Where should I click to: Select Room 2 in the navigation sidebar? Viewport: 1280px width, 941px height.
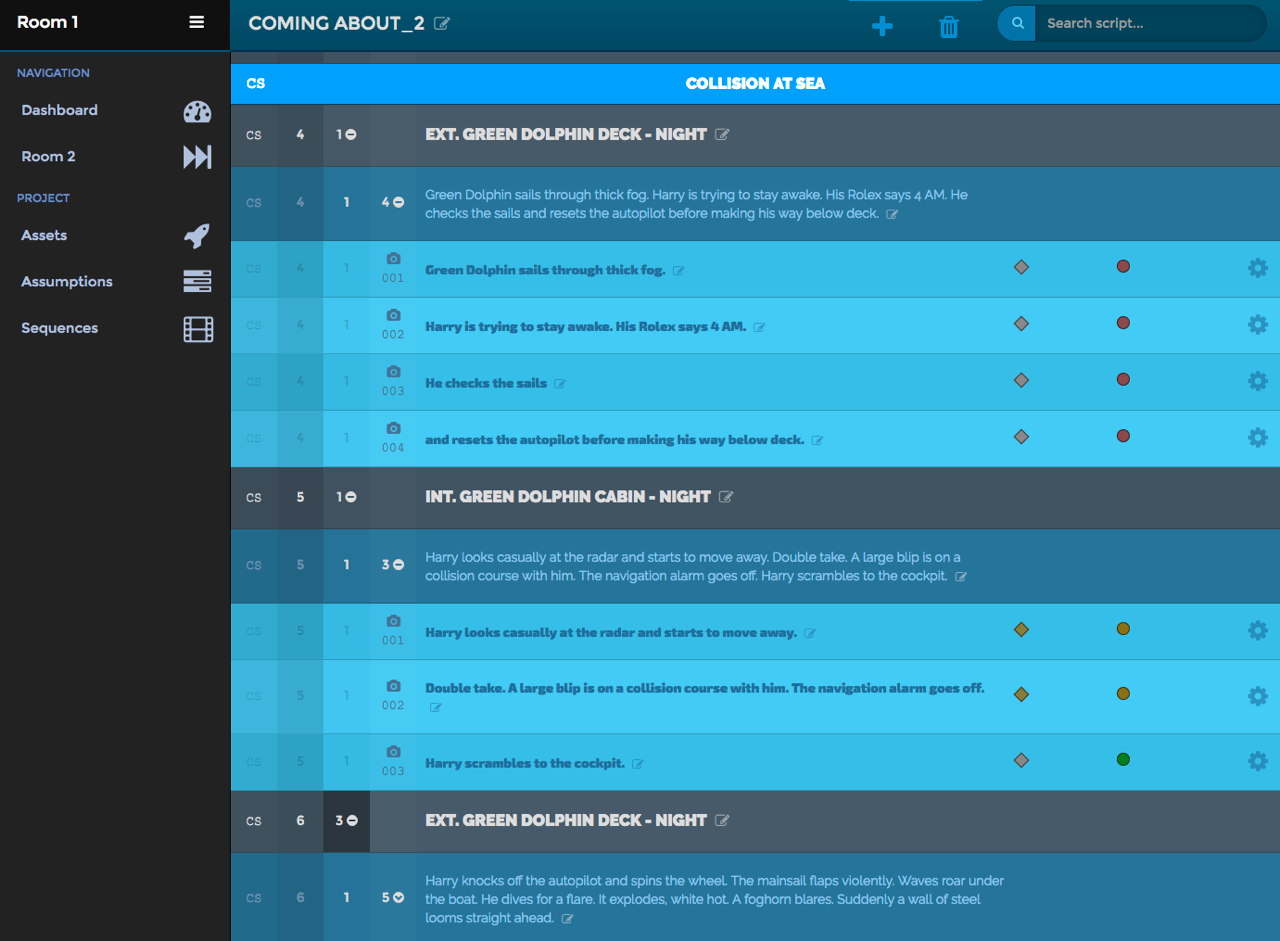coord(48,156)
